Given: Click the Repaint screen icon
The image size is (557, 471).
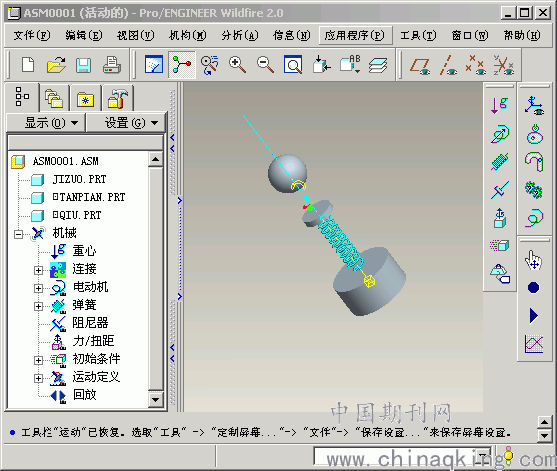Looking at the screenshot, I should (154, 65).
